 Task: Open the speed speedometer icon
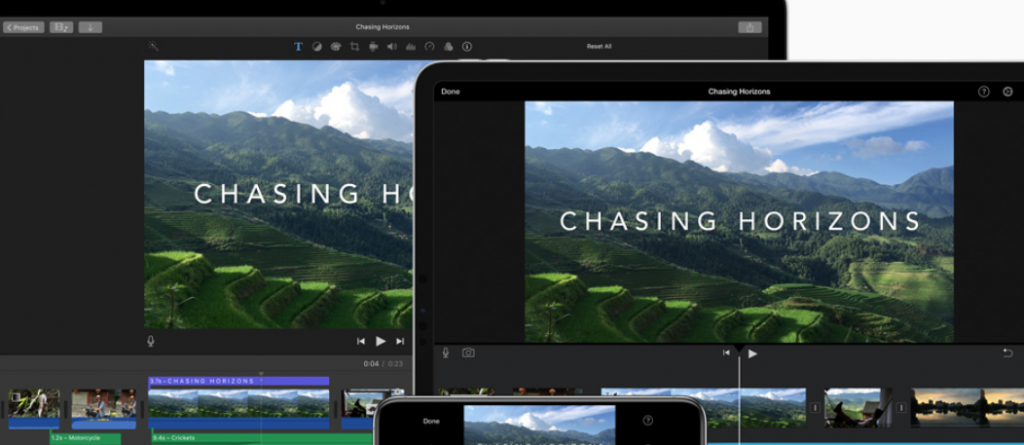[x=429, y=46]
